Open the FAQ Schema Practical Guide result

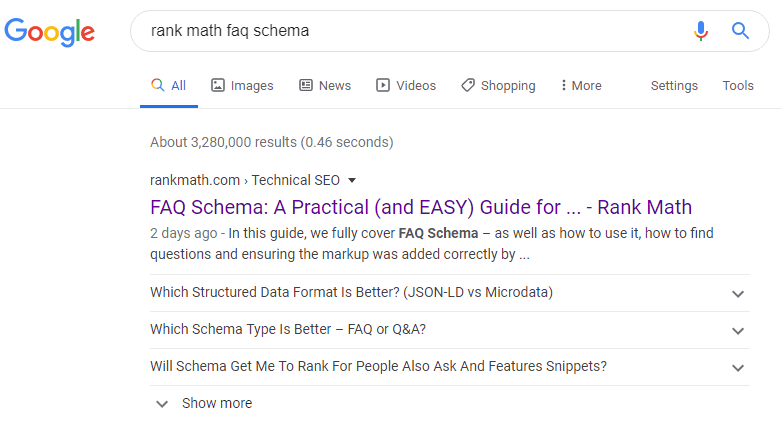[421, 207]
